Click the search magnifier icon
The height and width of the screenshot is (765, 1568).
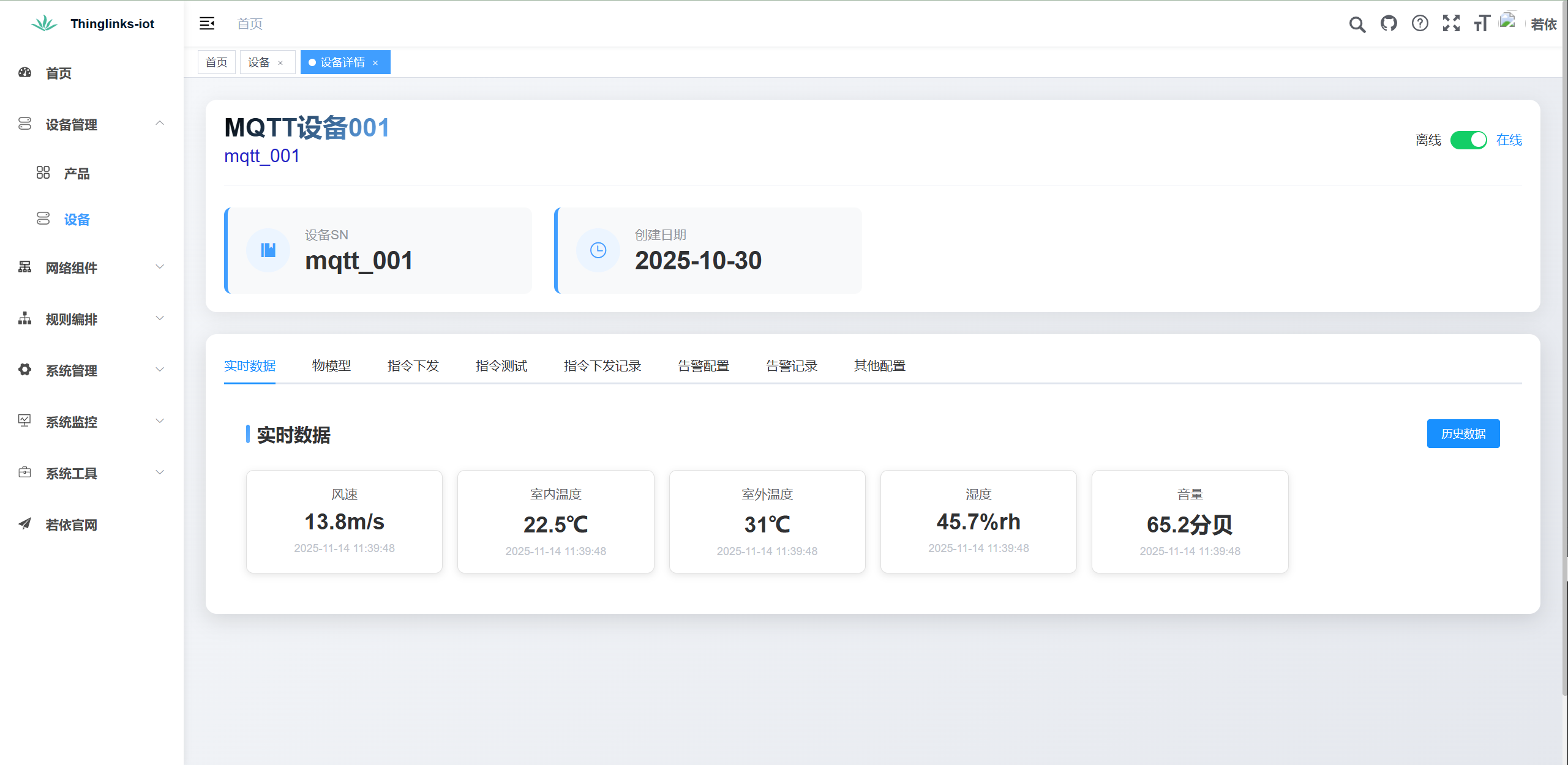point(1357,24)
